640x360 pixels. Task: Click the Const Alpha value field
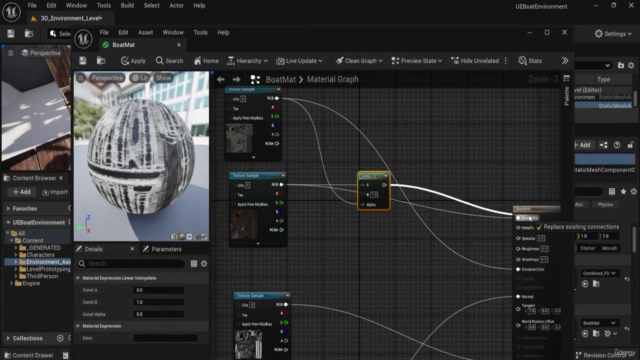159,314
